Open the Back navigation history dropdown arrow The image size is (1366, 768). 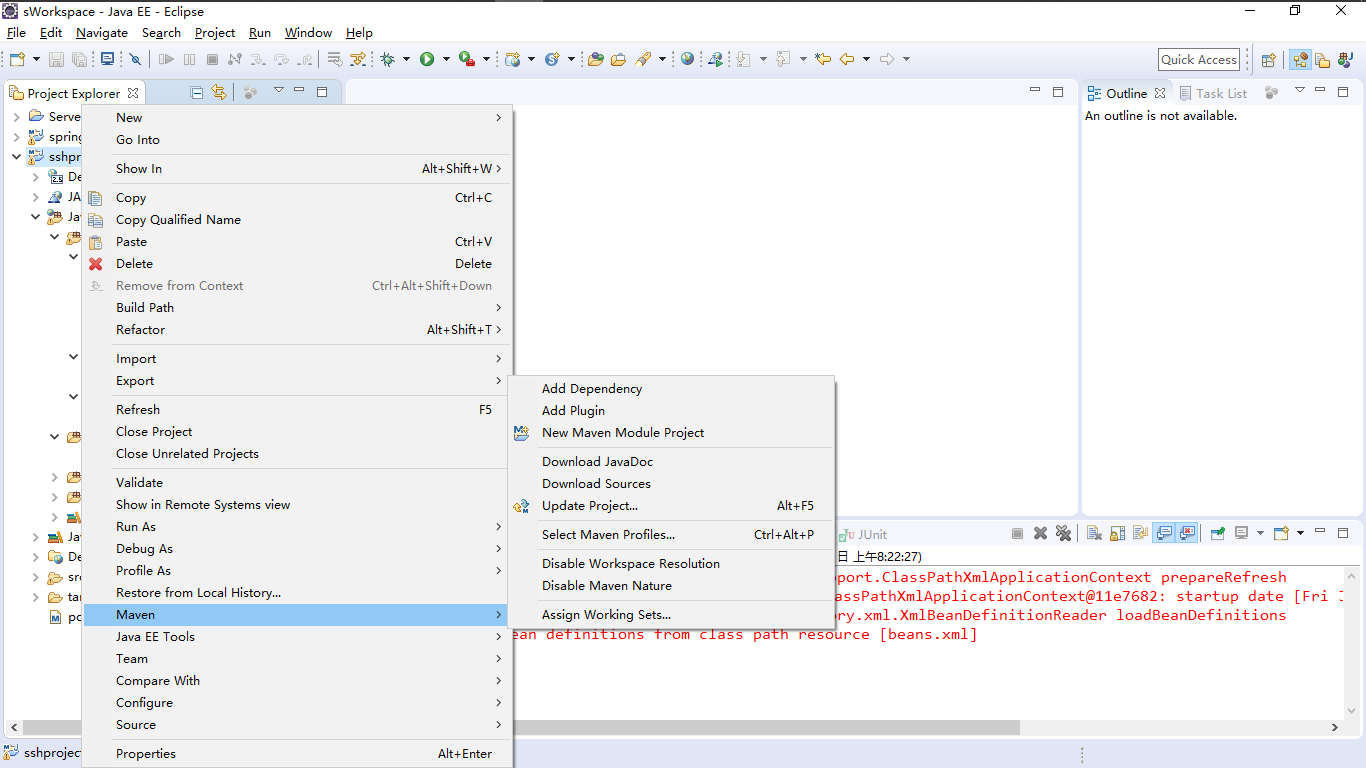[x=866, y=59]
